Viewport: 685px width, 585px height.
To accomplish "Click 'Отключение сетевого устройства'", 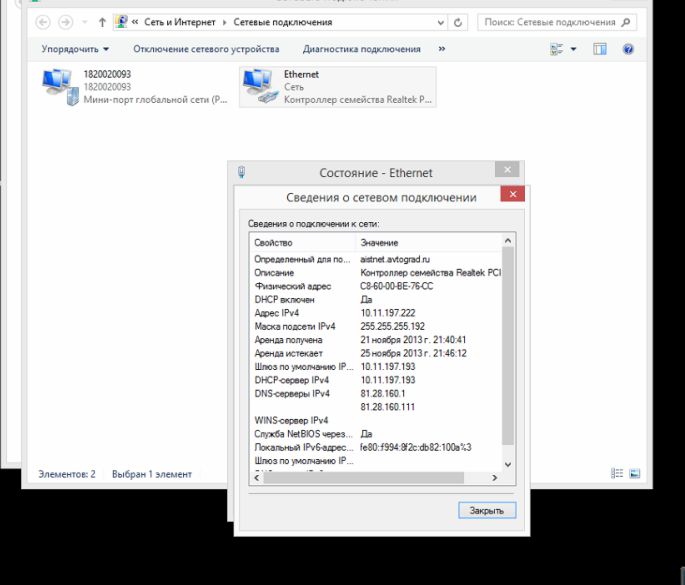I will click(x=206, y=49).
